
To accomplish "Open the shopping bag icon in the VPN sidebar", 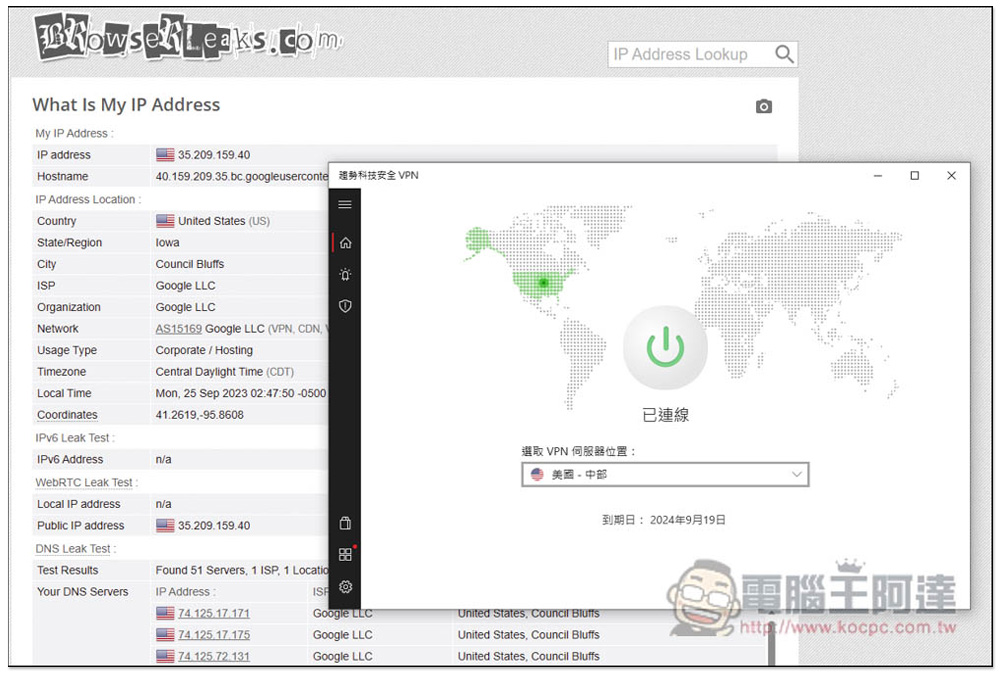I will pyautogui.click(x=345, y=524).
